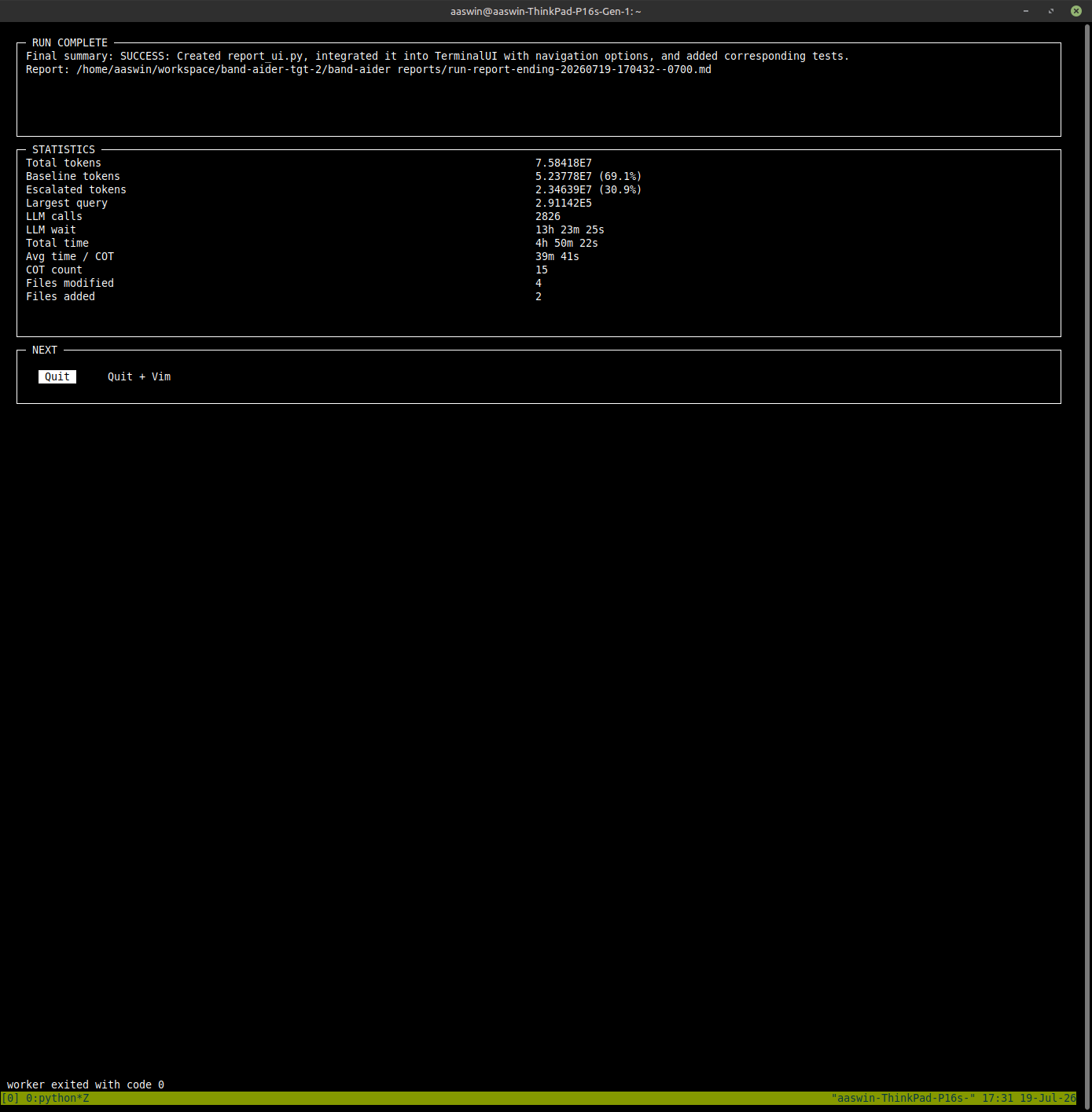
Task: Click the terminal window title text
Action: [546, 11]
